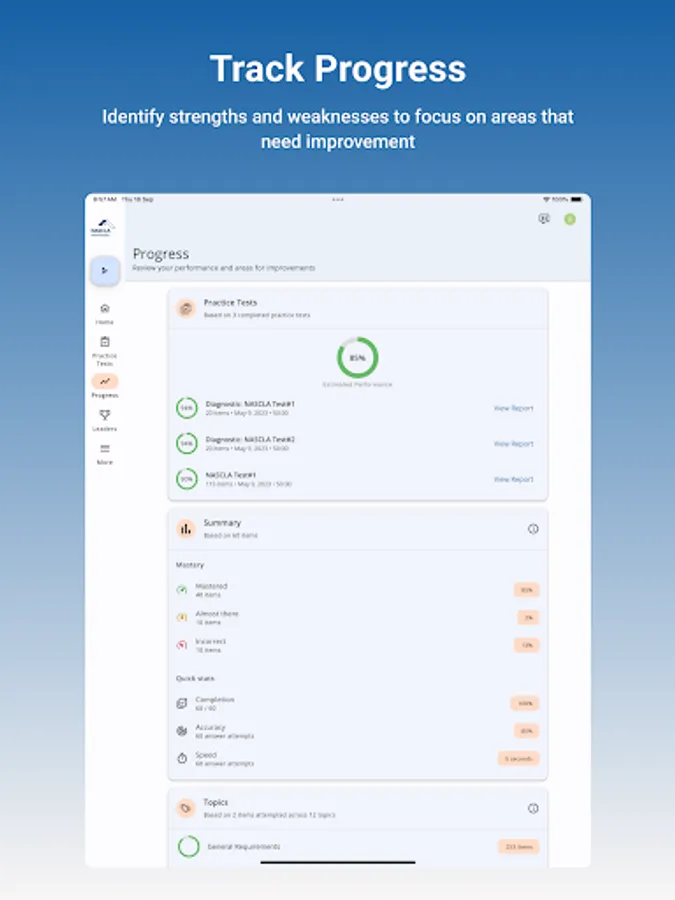Viewport: 675px width, 900px height.
Task: View Report for NASCLA Test#1
Action: [513, 479]
